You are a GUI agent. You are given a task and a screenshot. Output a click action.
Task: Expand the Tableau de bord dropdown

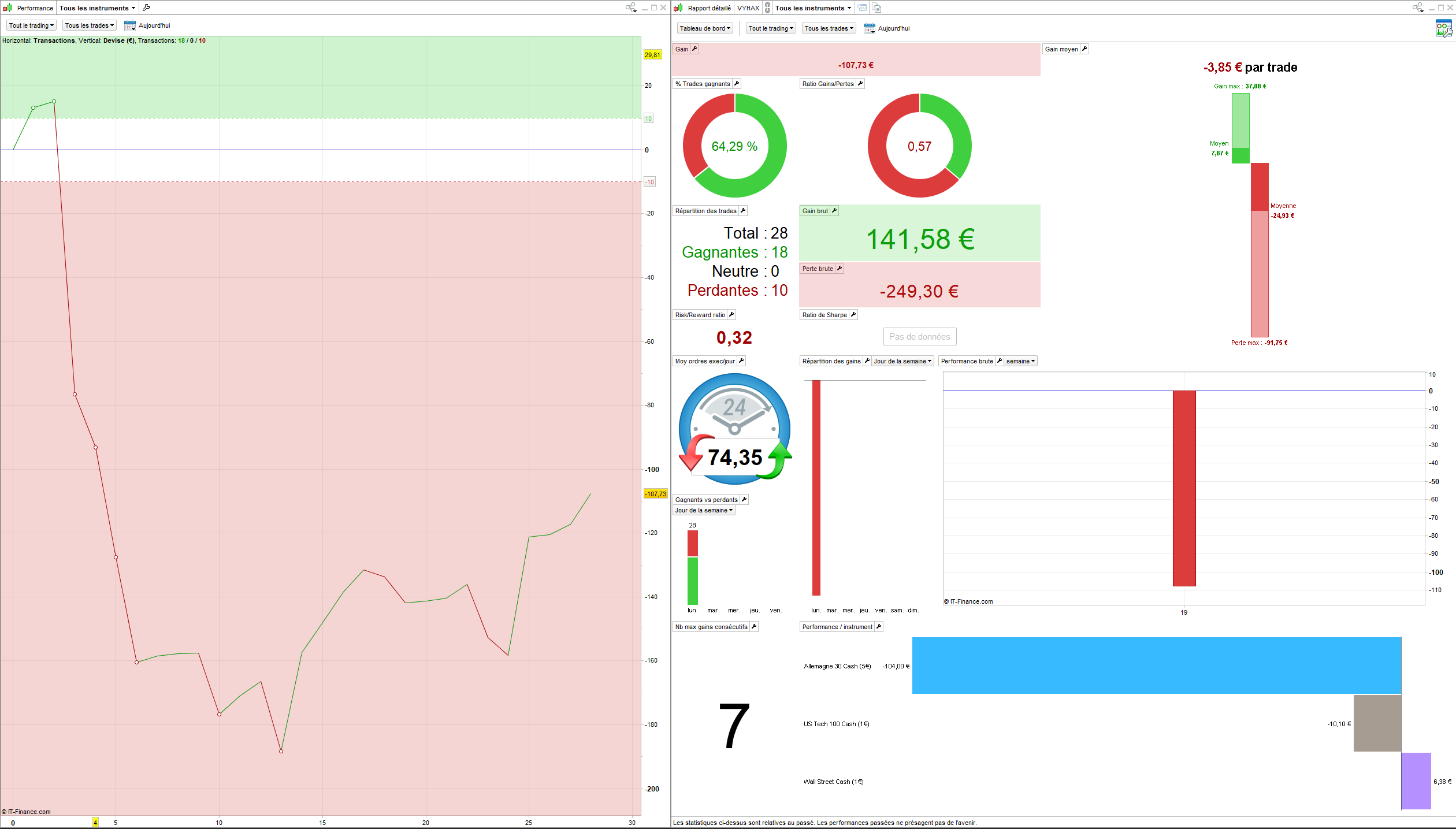point(705,28)
